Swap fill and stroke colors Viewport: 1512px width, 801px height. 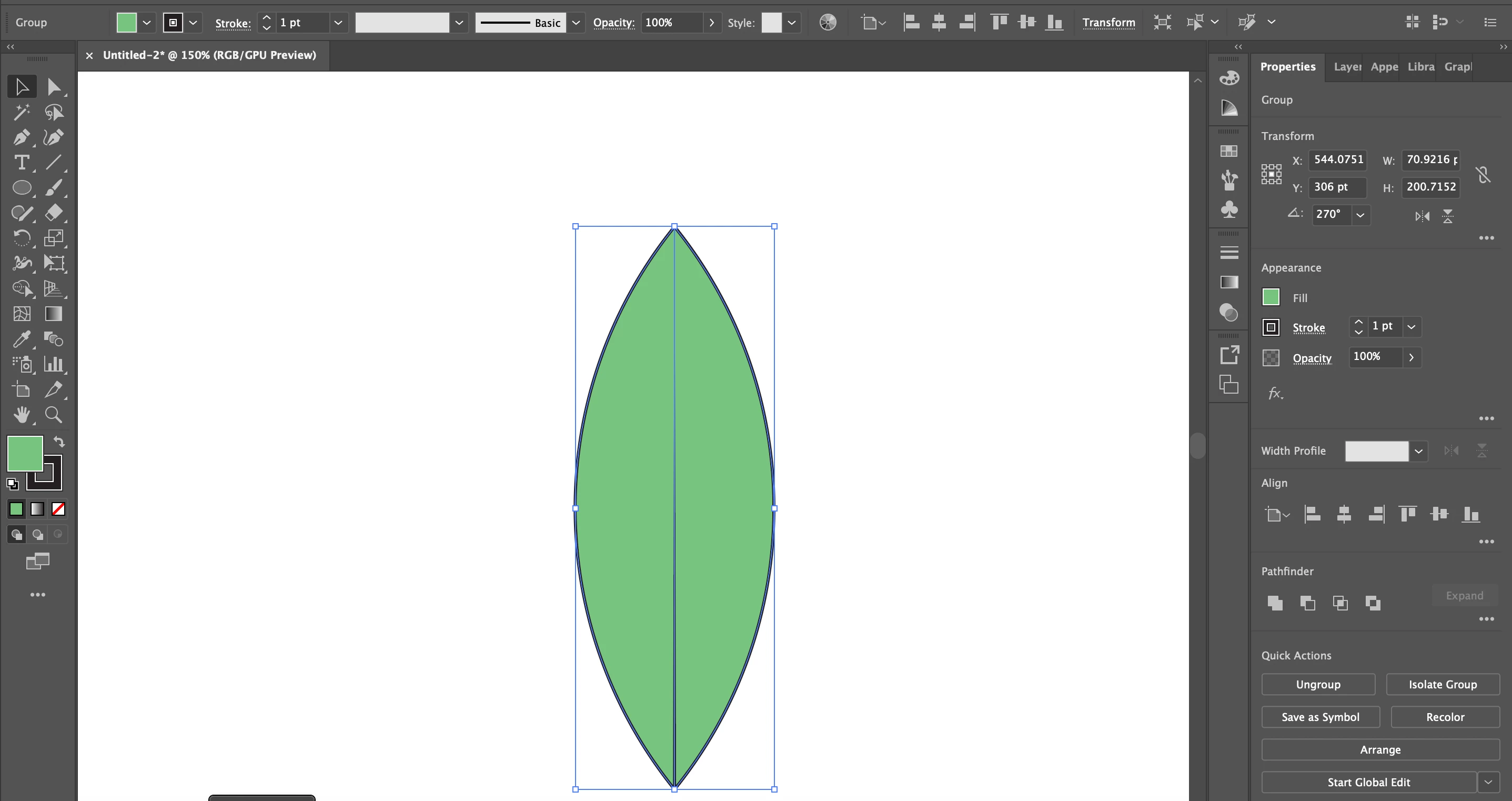[x=59, y=441]
